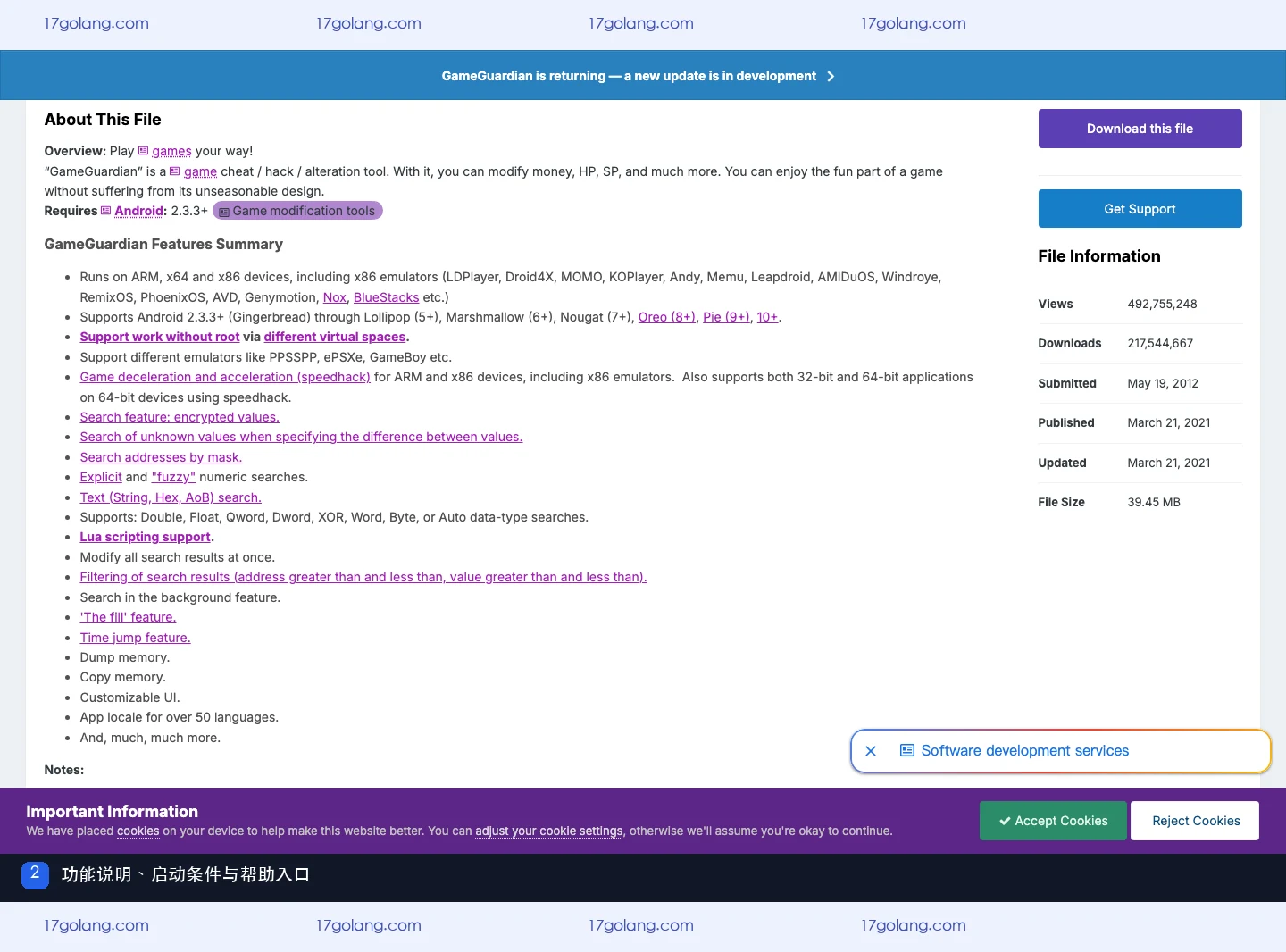Select the Views count 492,755,248
1286x952 pixels.
(x=1162, y=304)
